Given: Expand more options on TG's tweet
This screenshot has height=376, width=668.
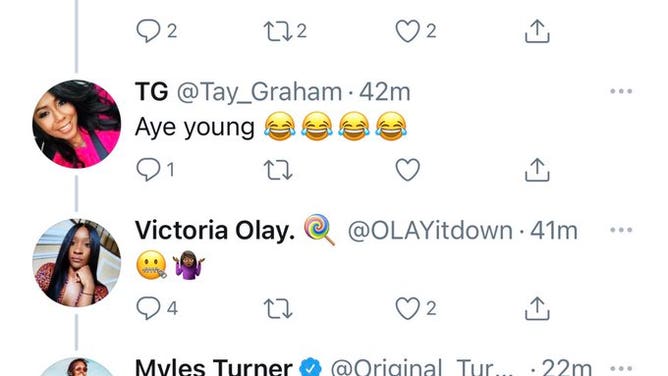Looking at the screenshot, I should (x=621, y=91).
